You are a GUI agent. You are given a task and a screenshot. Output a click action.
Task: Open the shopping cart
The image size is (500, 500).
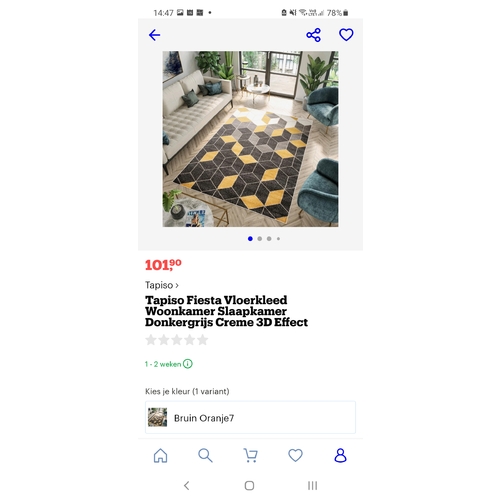pos(250,455)
